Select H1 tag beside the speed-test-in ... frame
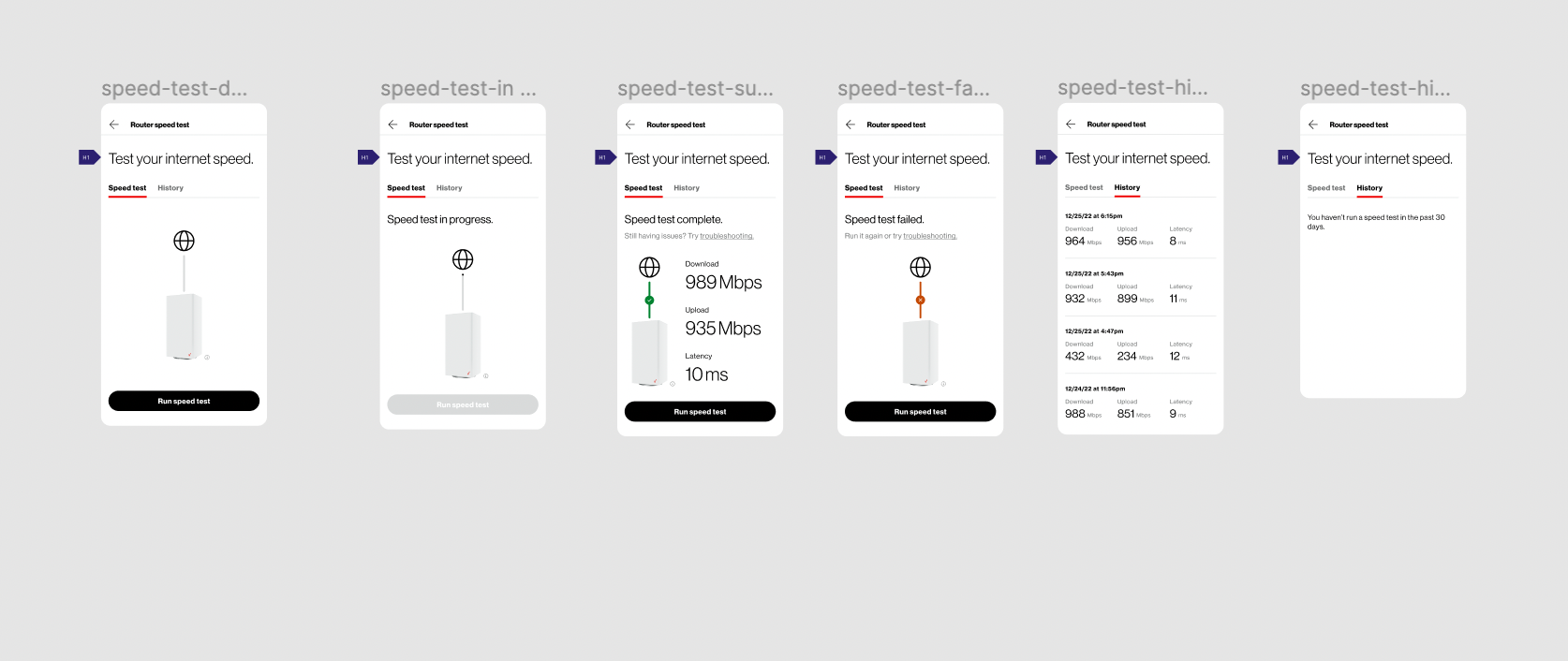1568x661 pixels. click(367, 157)
